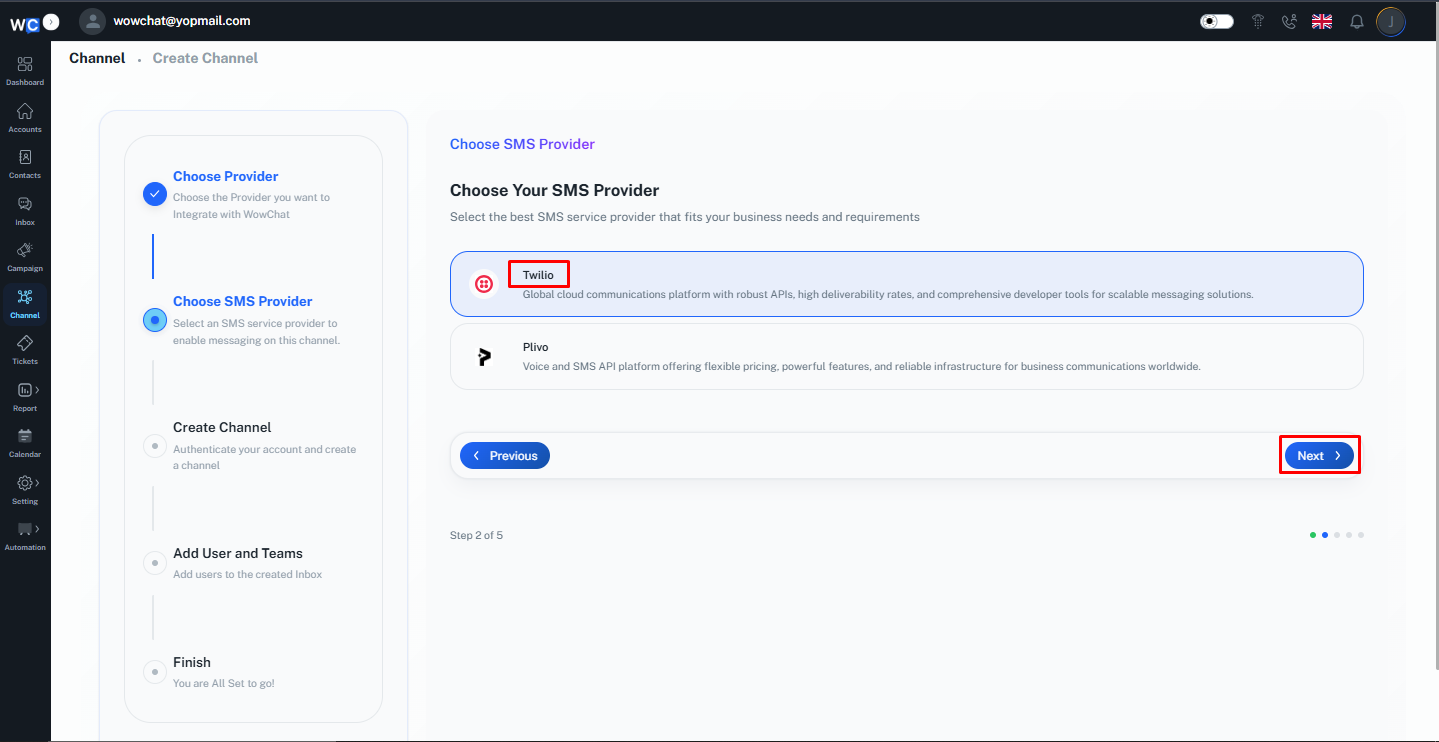Click 'Add users to the created Inbox' text
The height and width of the screenshot is (742, 1439).
(x=248, y=574)
